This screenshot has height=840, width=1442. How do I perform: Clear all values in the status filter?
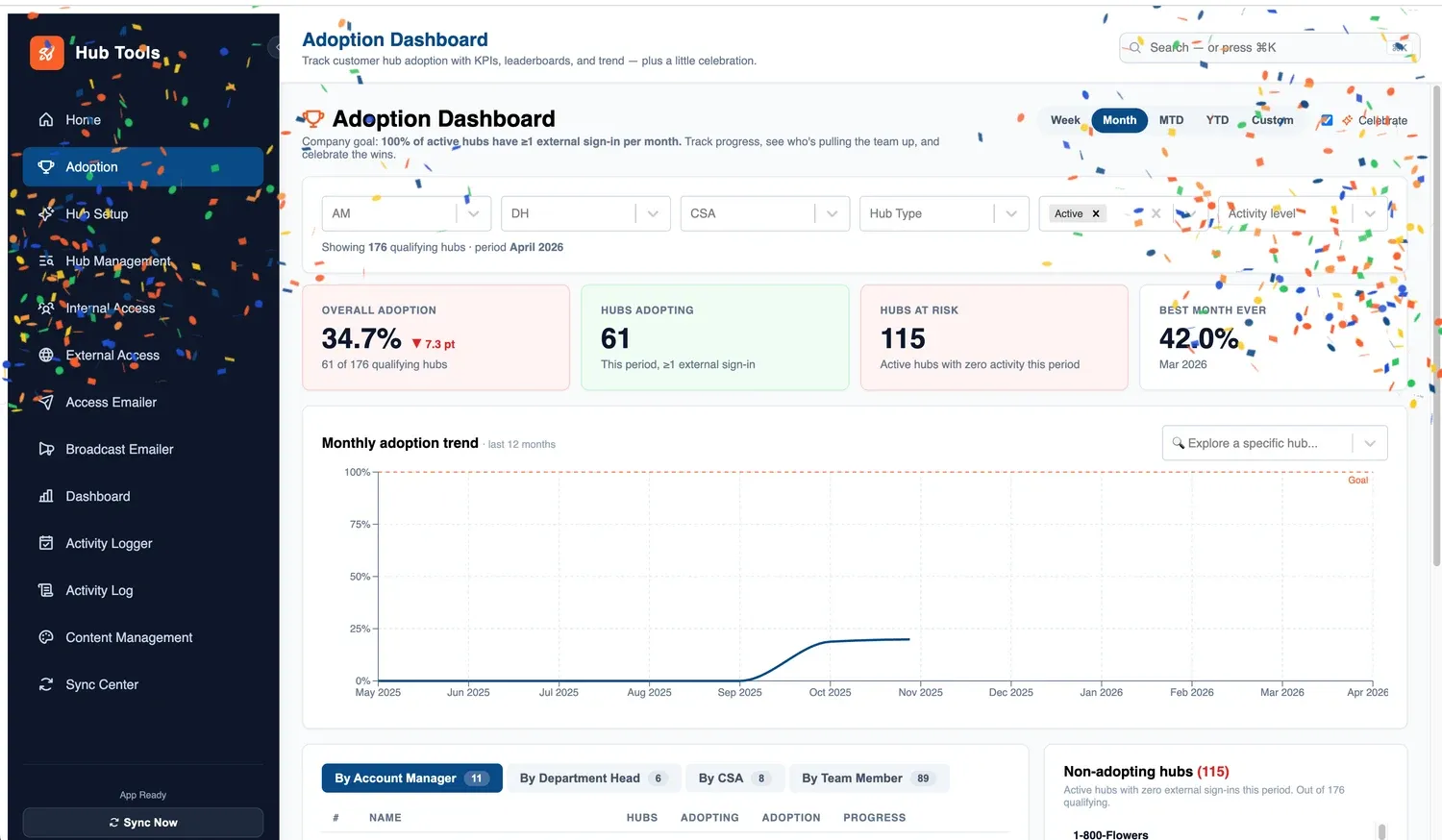click(1156, 214)
